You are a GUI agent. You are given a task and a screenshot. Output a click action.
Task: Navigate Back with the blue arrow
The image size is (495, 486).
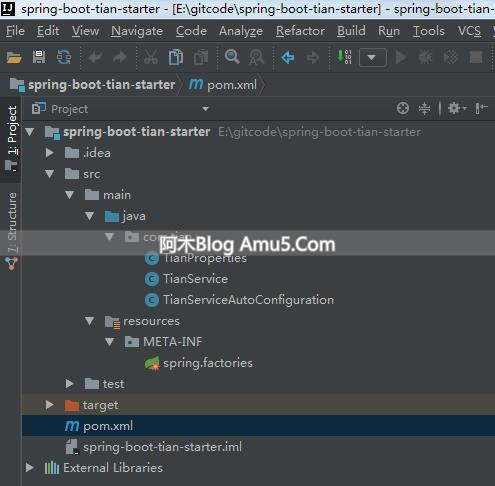click(x=288, y=58)
